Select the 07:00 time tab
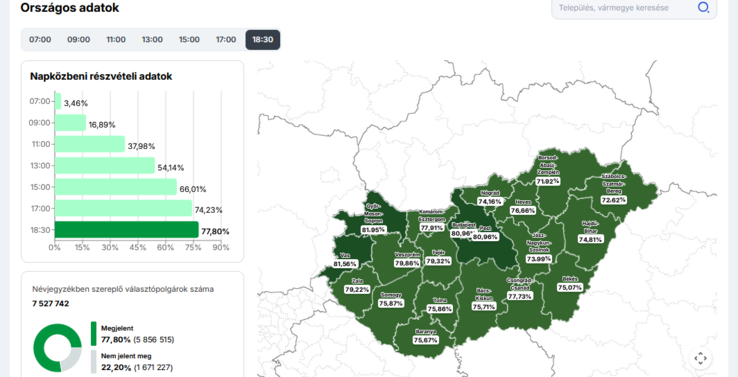738x377 pixels. coord(40,40)
